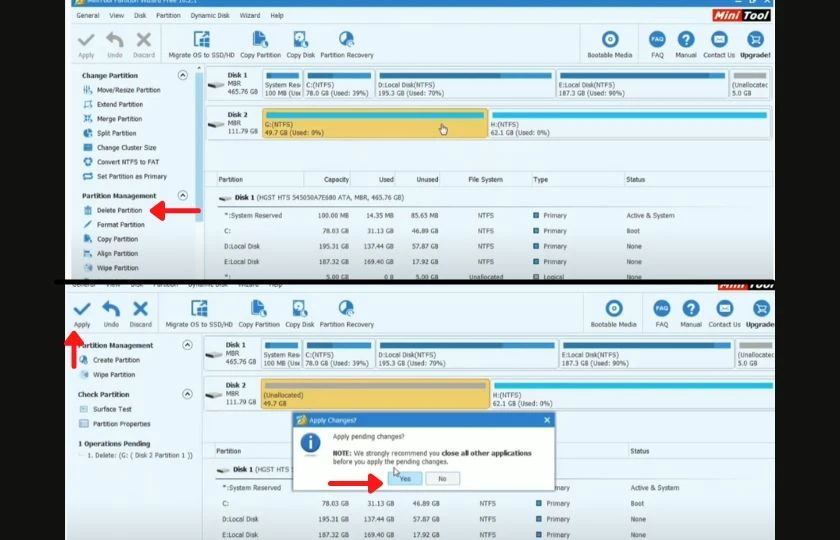Click Delete Partition in sidebar
840x540 pixels.
[x=112, y=211]
